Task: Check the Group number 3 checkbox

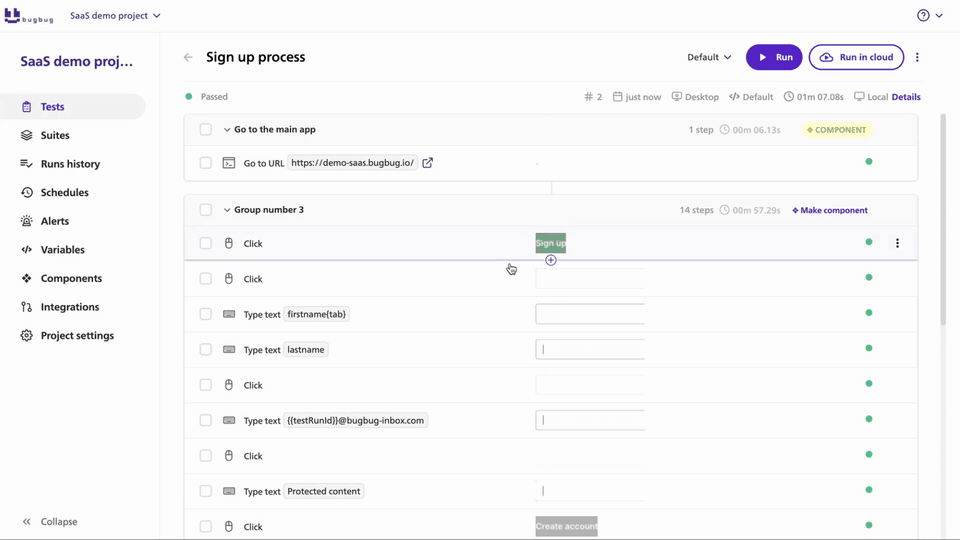Action: pos(206,210)
